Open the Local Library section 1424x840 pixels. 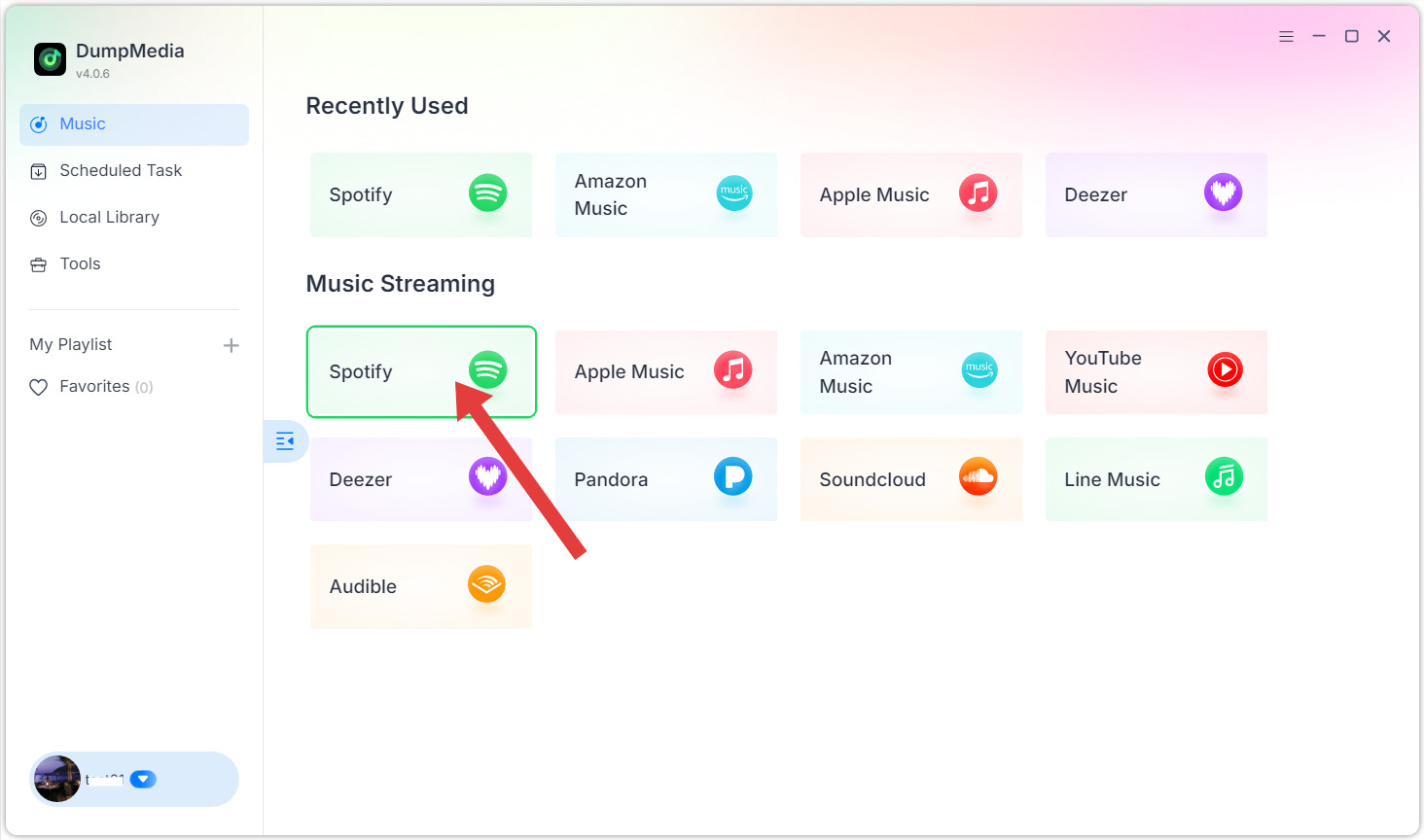[x=109, y=217]
